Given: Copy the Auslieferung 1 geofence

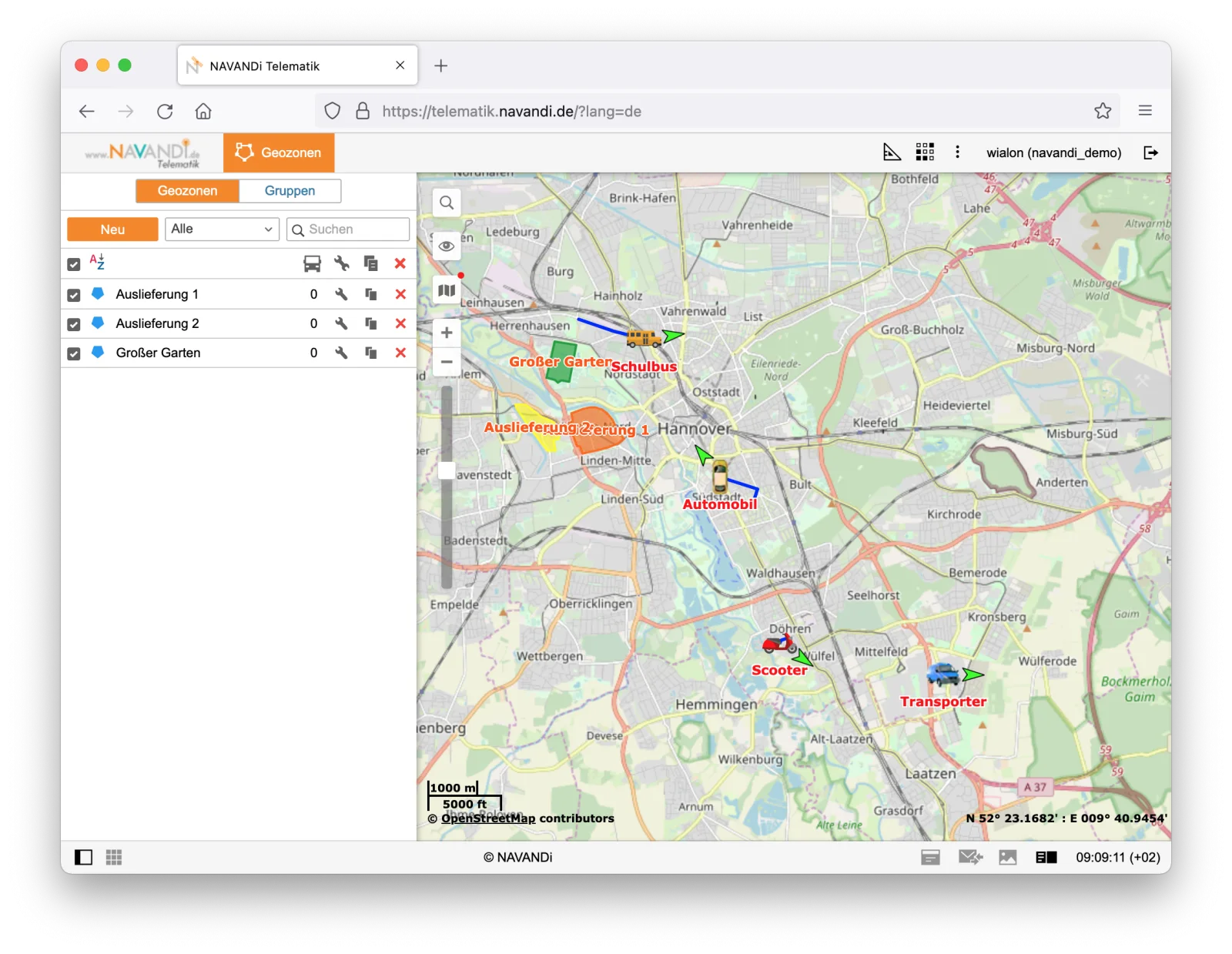Looking at the screenshot, I should point(371,294).
